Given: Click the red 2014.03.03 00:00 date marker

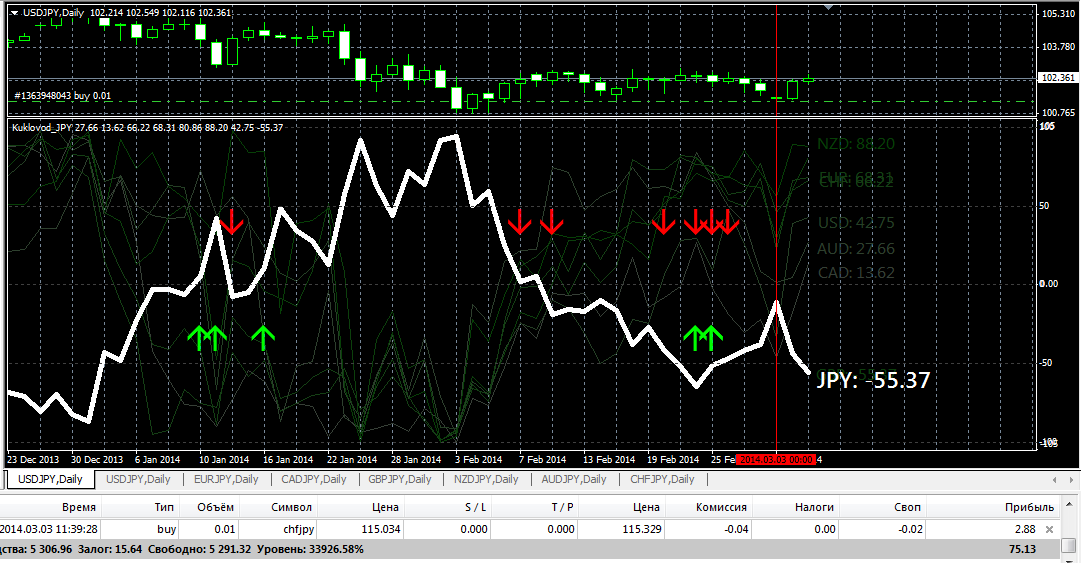Looking at the screenshot, I should 776,460.
